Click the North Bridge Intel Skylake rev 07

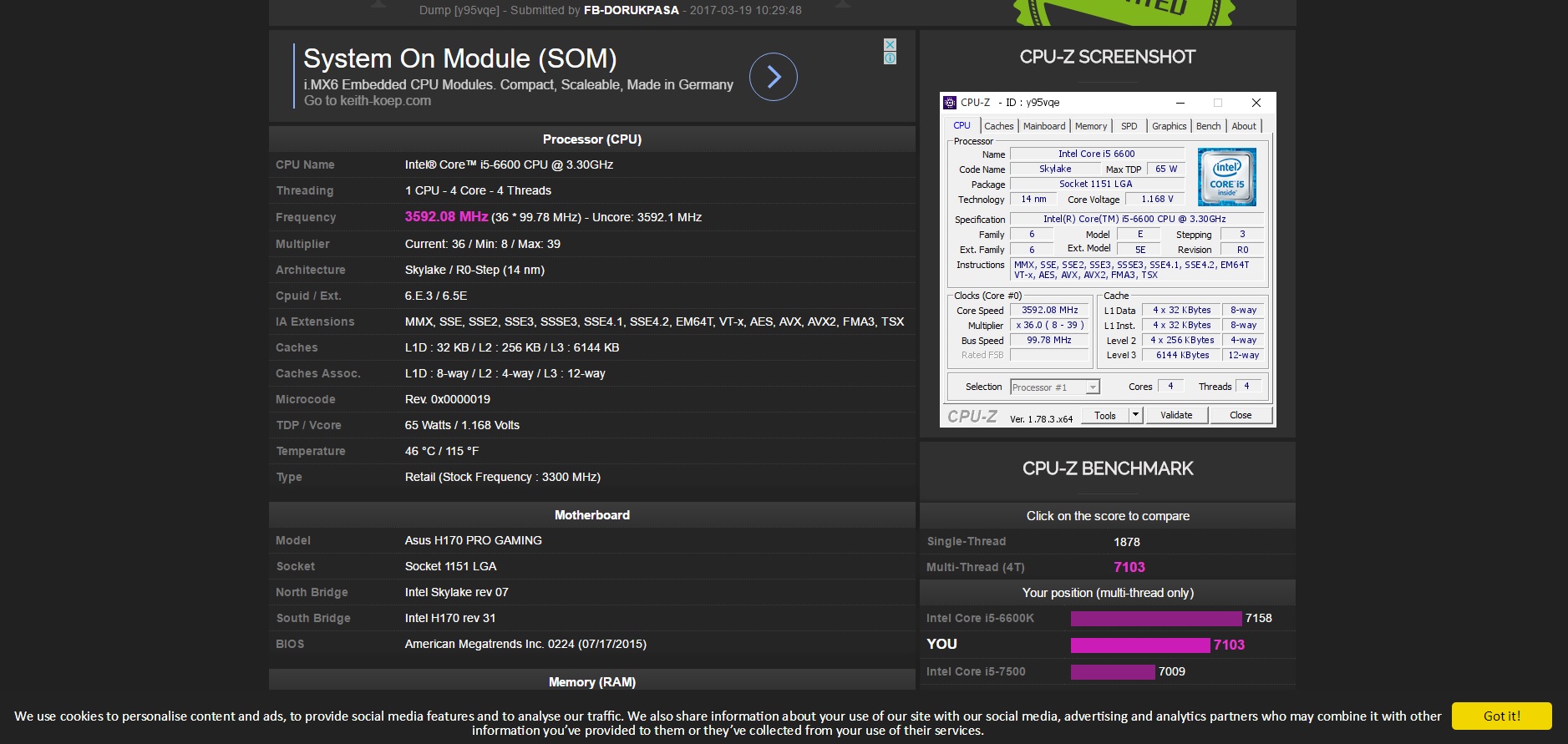pyautogui.click(x=457, y=592)
